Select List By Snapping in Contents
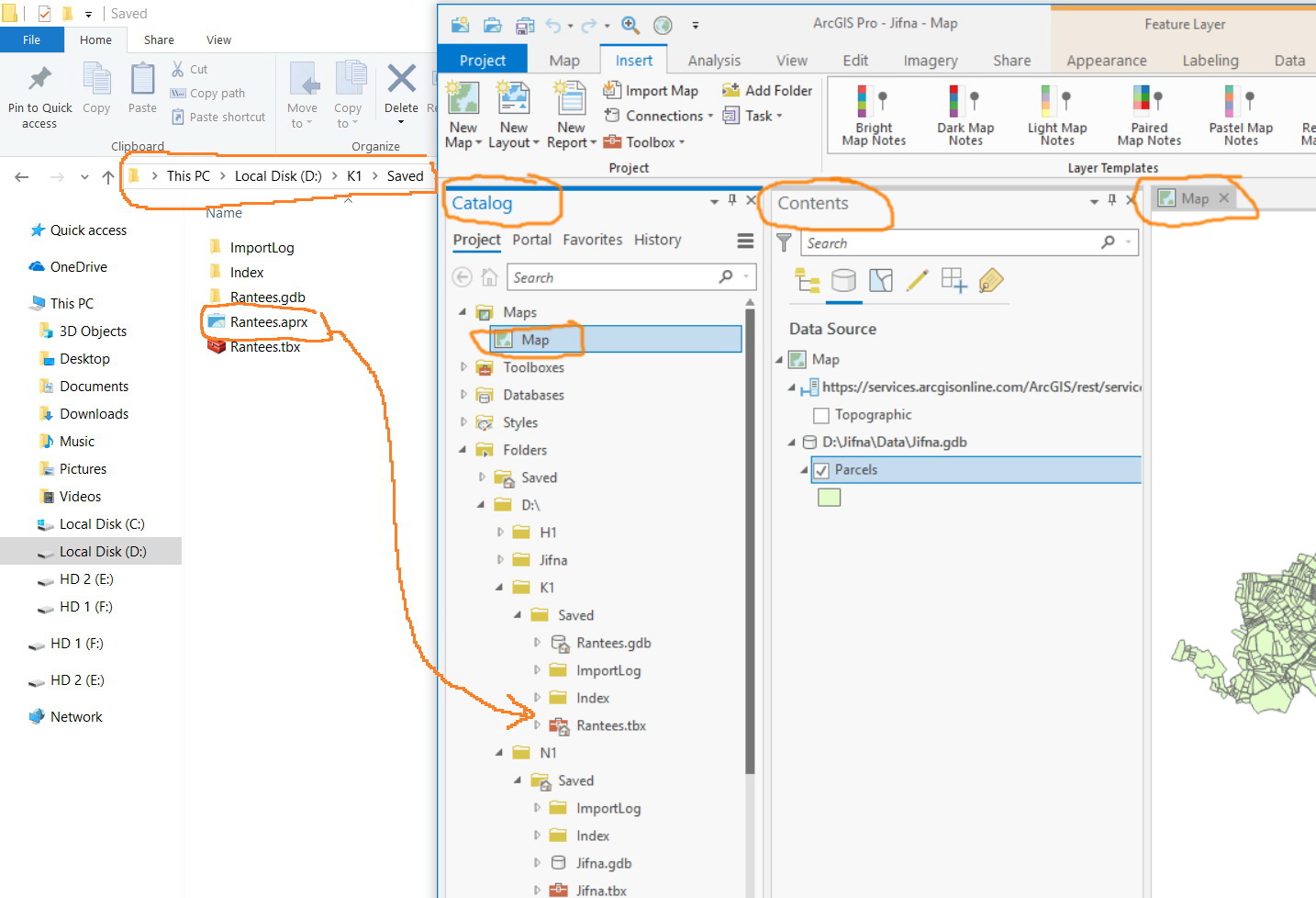This screenshot has width=1316, height=898. [954, 280]
